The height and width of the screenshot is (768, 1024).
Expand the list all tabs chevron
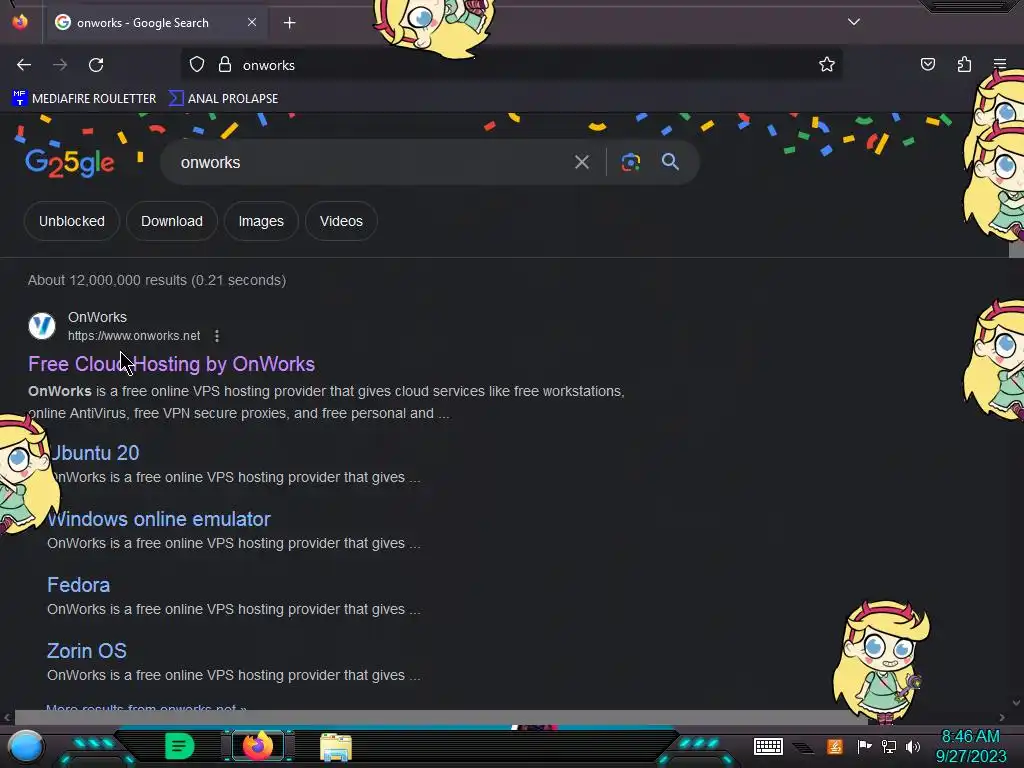(x=854, y=22)
